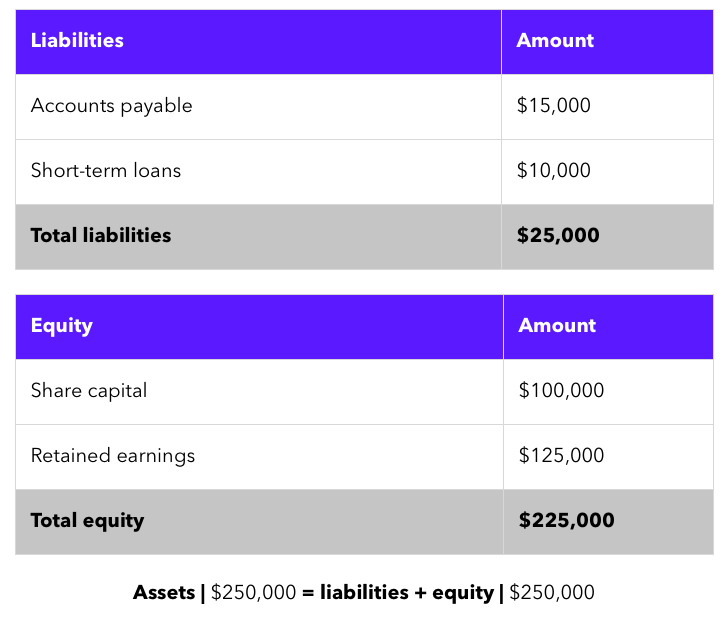Click the Total liabilities label

tap(101, 236)
